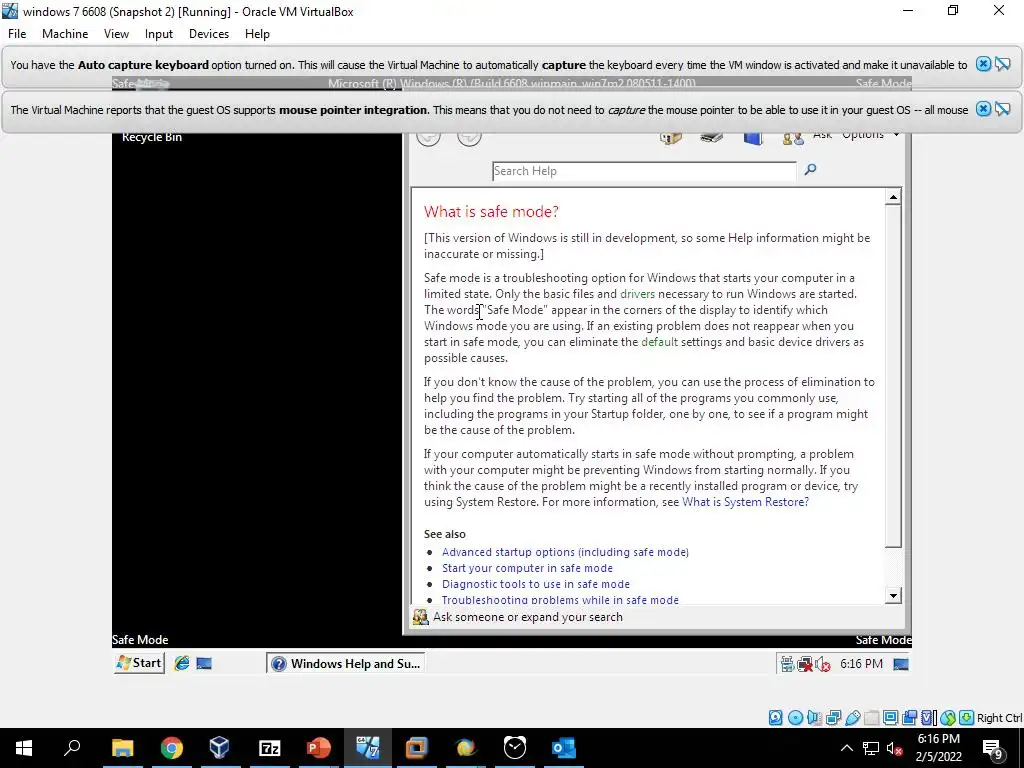Open the VirtualBox Help menu
The width and height of the screenshot is (1024, 768).
(x=257, y=34)
